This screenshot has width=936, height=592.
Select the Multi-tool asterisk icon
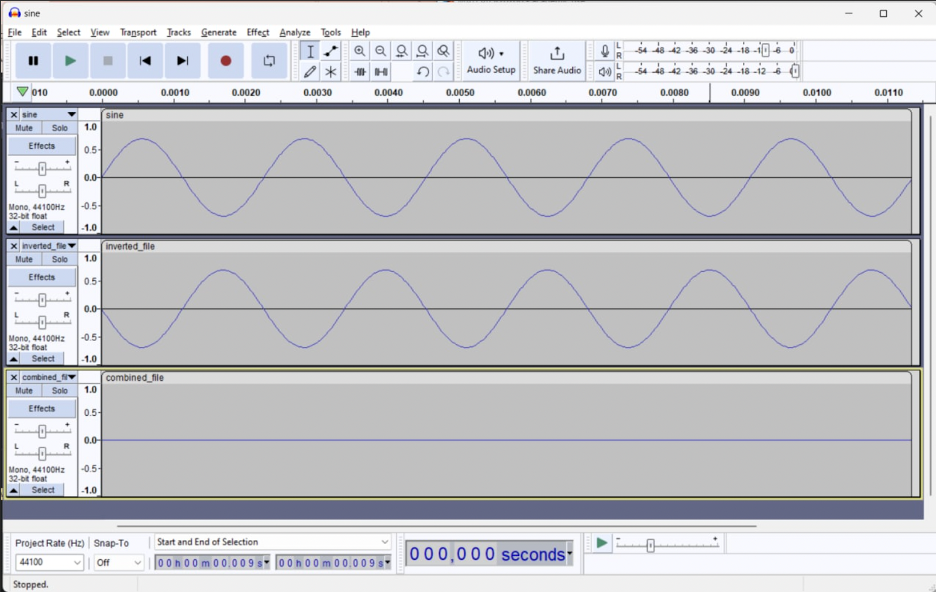coord(331,72)
